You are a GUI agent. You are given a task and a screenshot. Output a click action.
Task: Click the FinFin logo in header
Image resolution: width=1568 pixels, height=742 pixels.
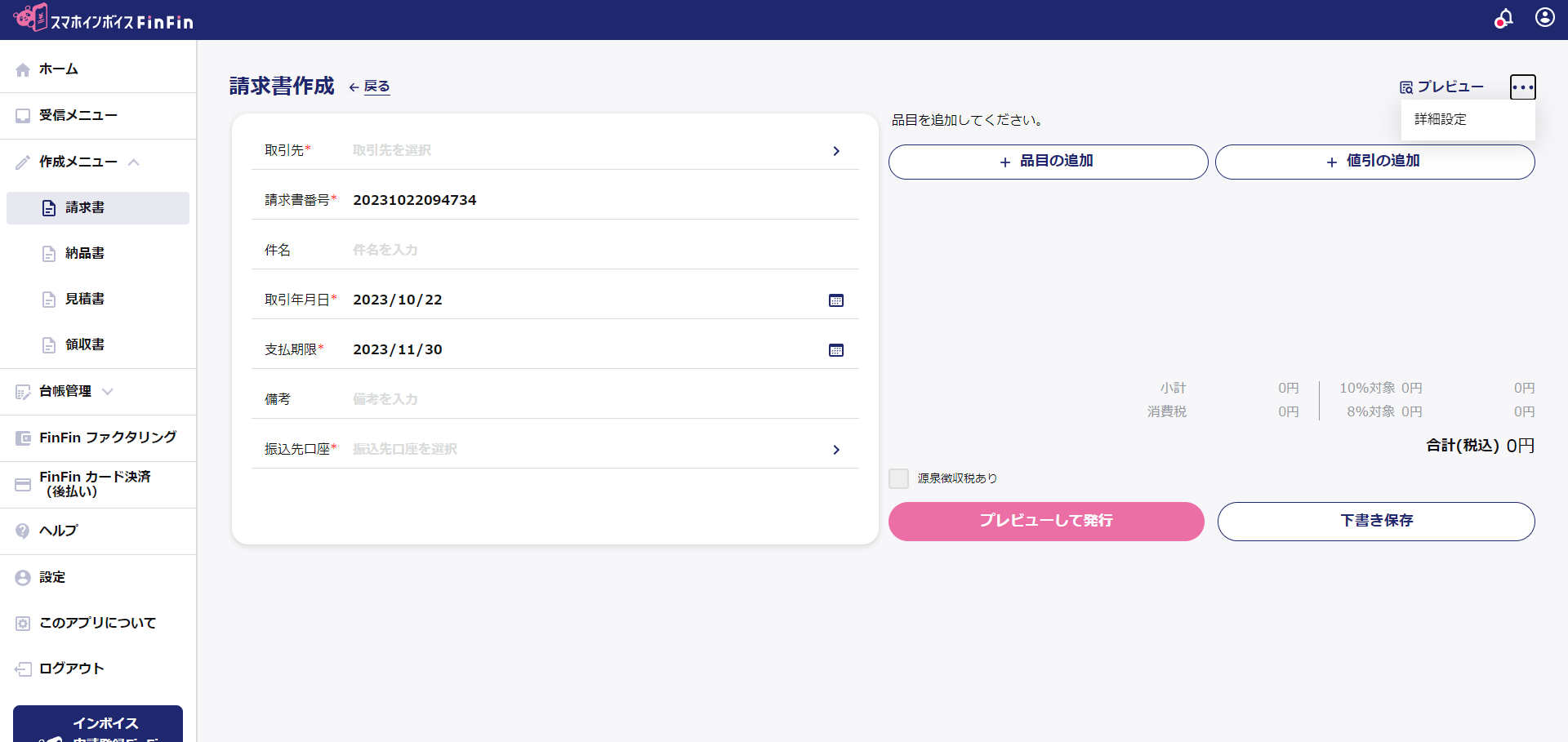pyautogui.click(x=104, y=19)
